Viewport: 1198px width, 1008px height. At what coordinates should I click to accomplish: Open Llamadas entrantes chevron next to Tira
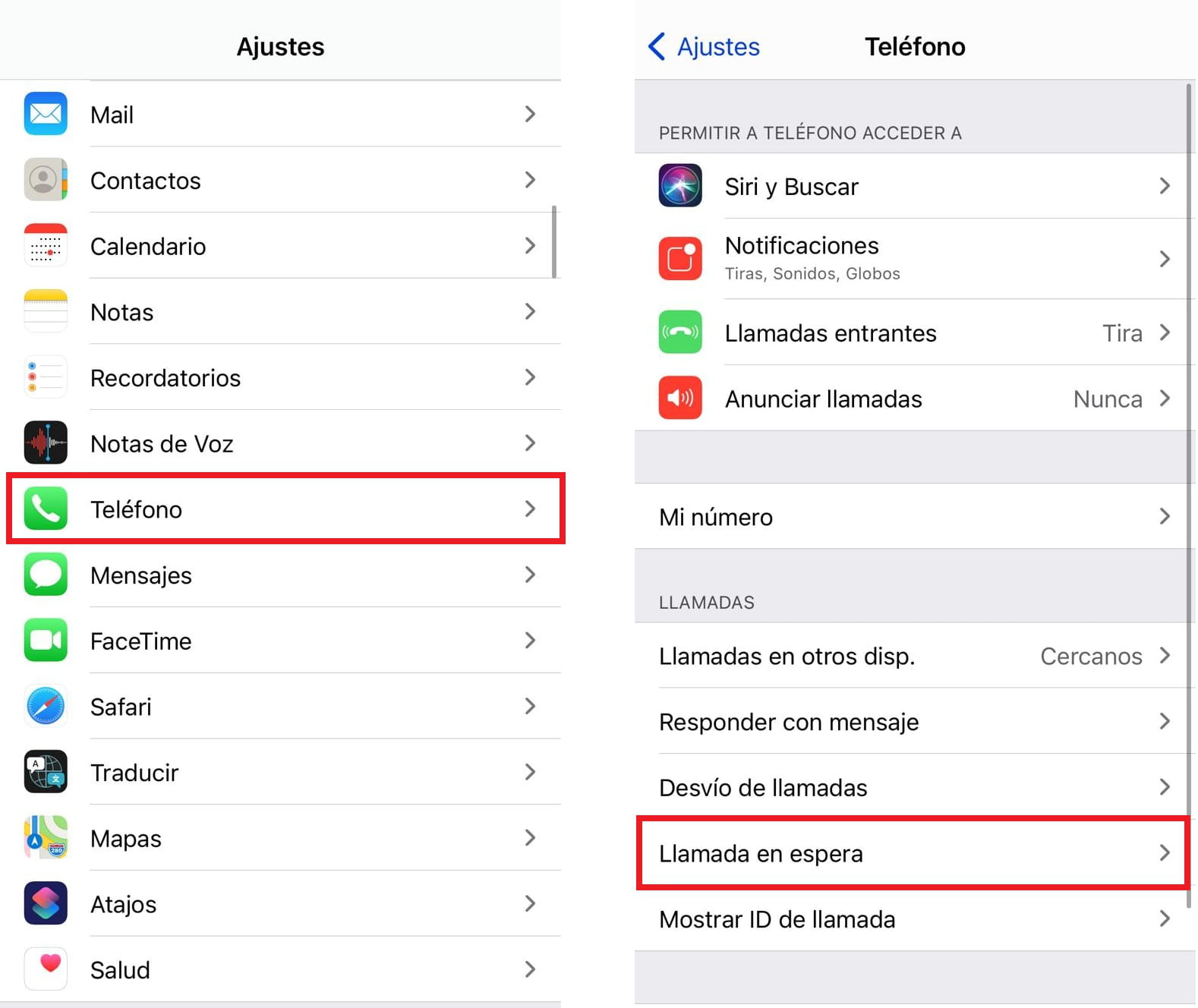[x=1165, y=332]
